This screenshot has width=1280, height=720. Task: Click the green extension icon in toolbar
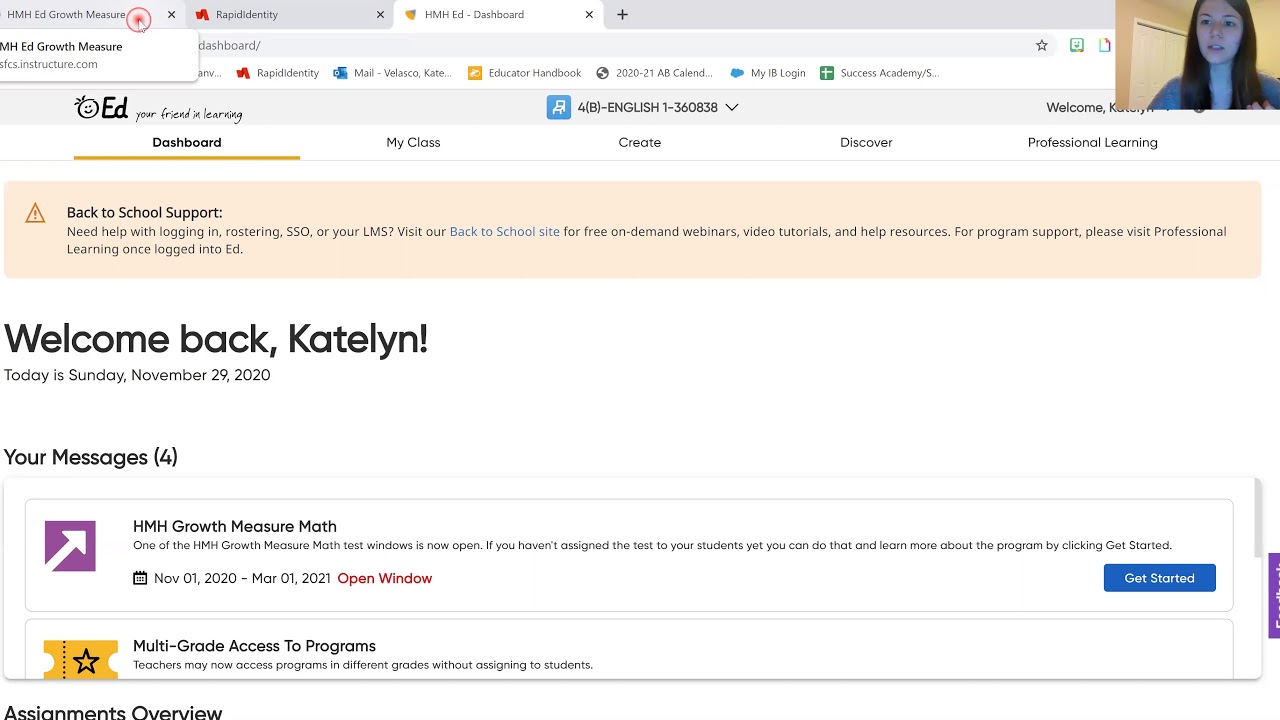click(1076, 45)
